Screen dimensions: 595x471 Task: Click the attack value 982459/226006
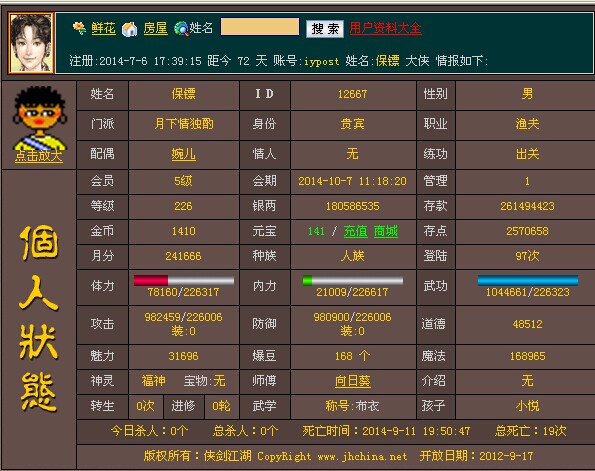click(x=183, y=317)
